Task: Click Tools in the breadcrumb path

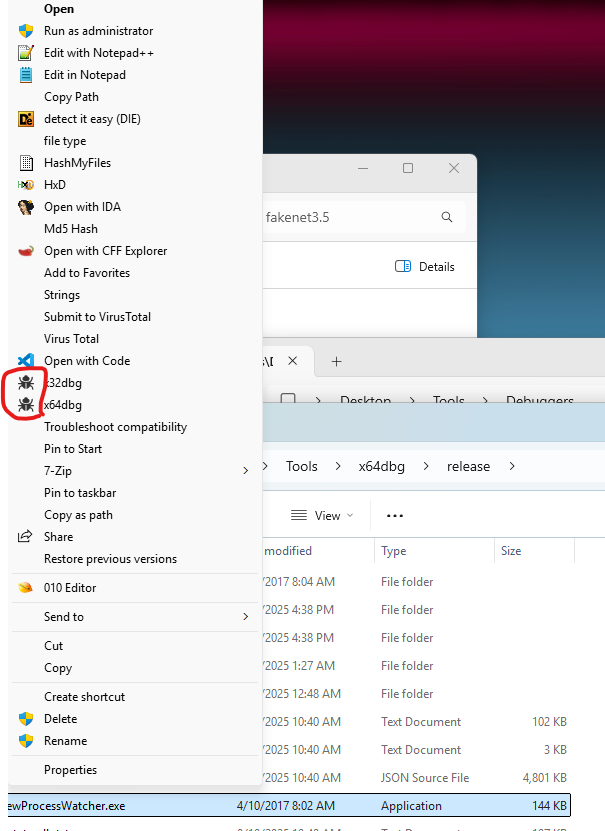Action: click(301, 466)
